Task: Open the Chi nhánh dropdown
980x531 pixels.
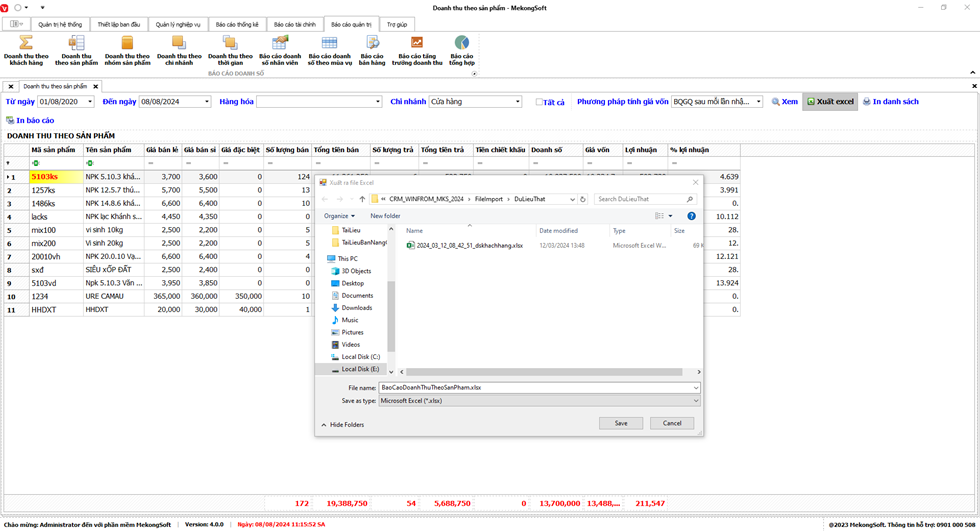Action: (x=517, y=102)
